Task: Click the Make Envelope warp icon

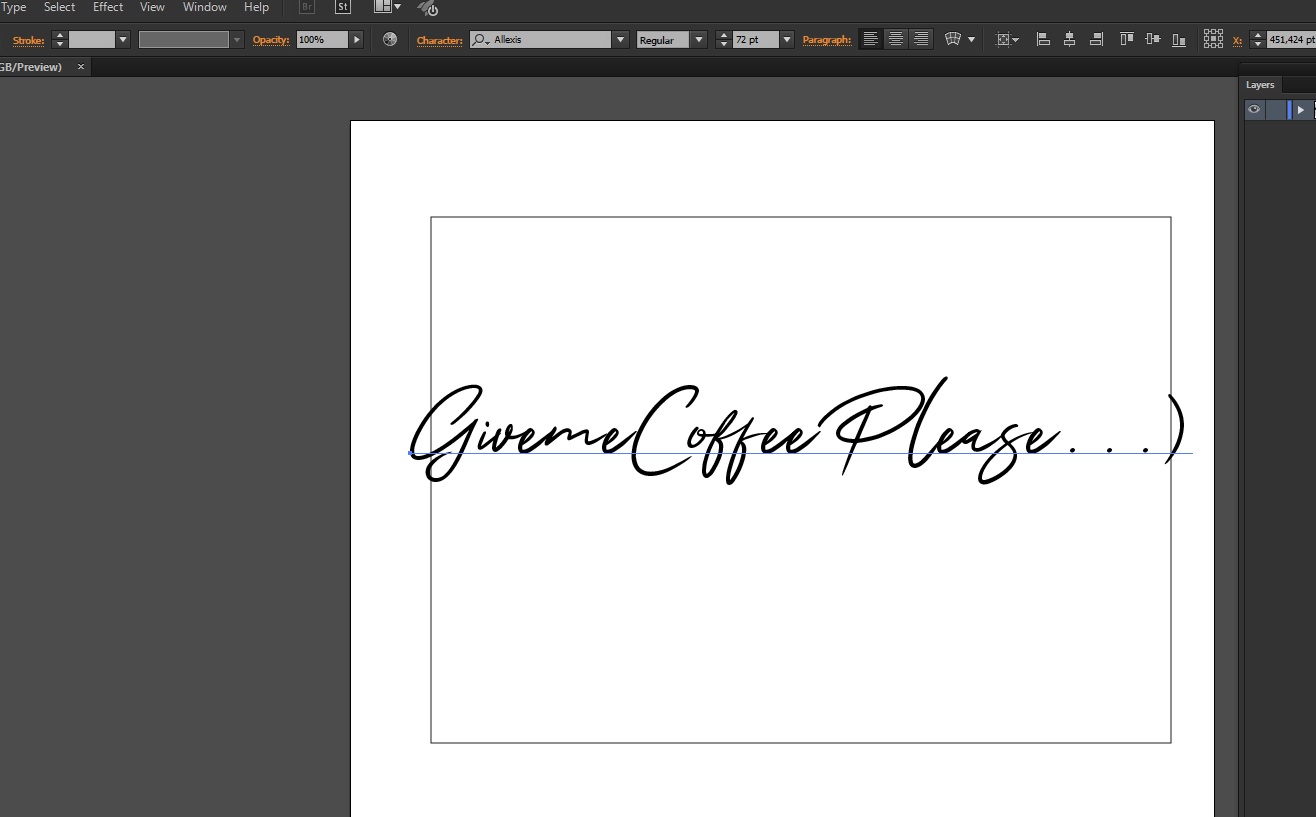Action: pos(953,39)
